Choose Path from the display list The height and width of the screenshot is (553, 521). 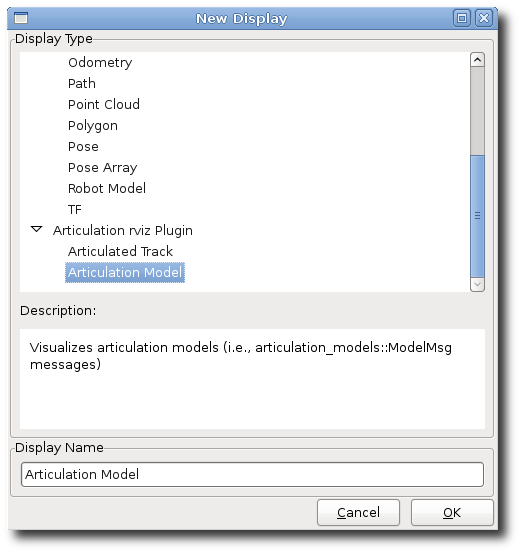(81, 84)
